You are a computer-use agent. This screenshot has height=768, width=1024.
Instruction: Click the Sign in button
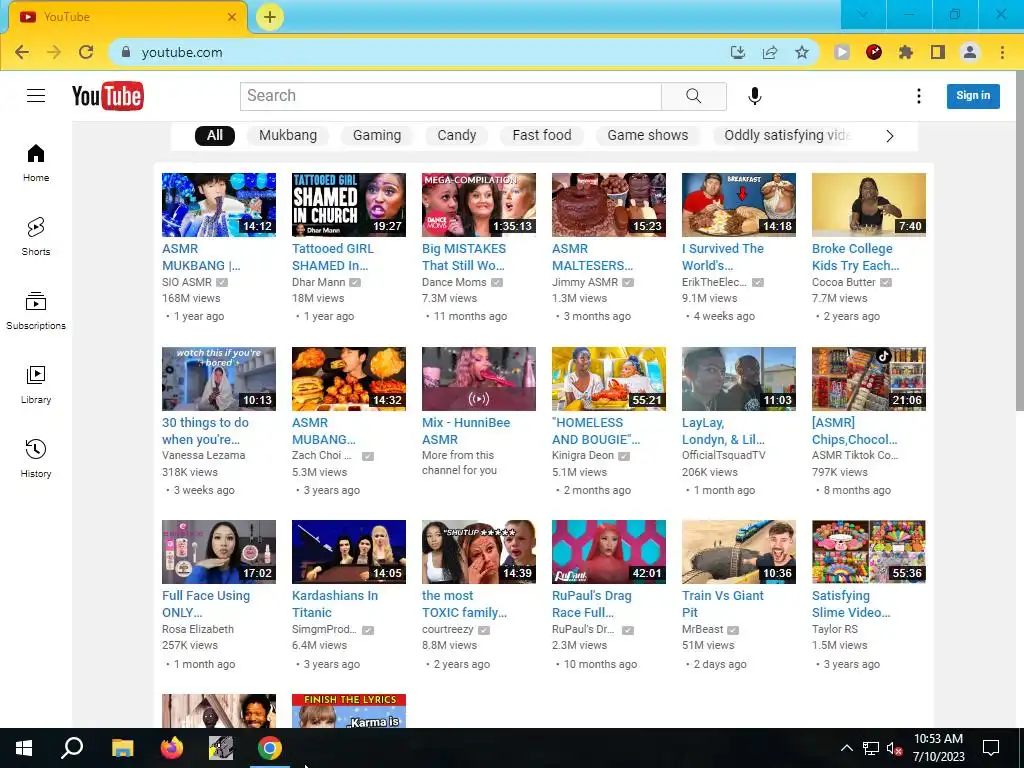point(973,96)
